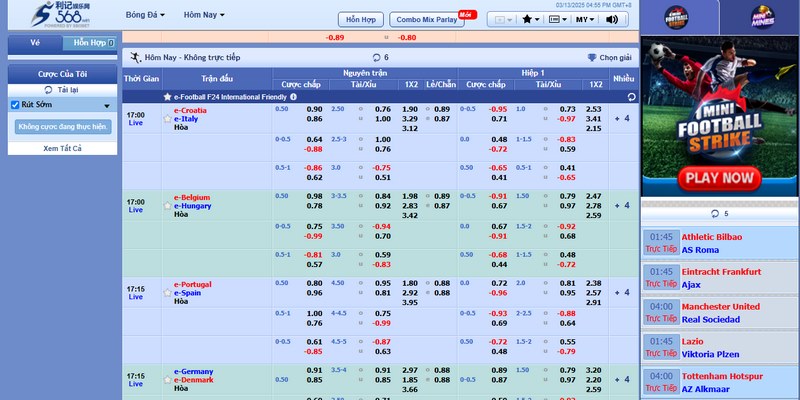Click the Tải lại reload icon
This screenshot has width=800, height=400.
click(48, 90)
